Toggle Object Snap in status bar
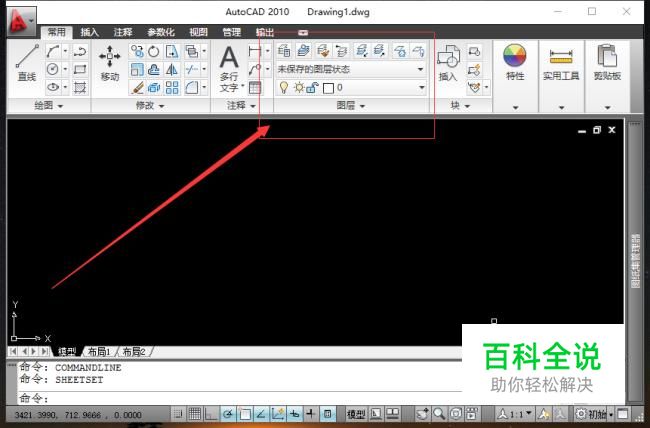Image resolution: width=650 pixels, height=428 pixels. click(x=245, y=413)
